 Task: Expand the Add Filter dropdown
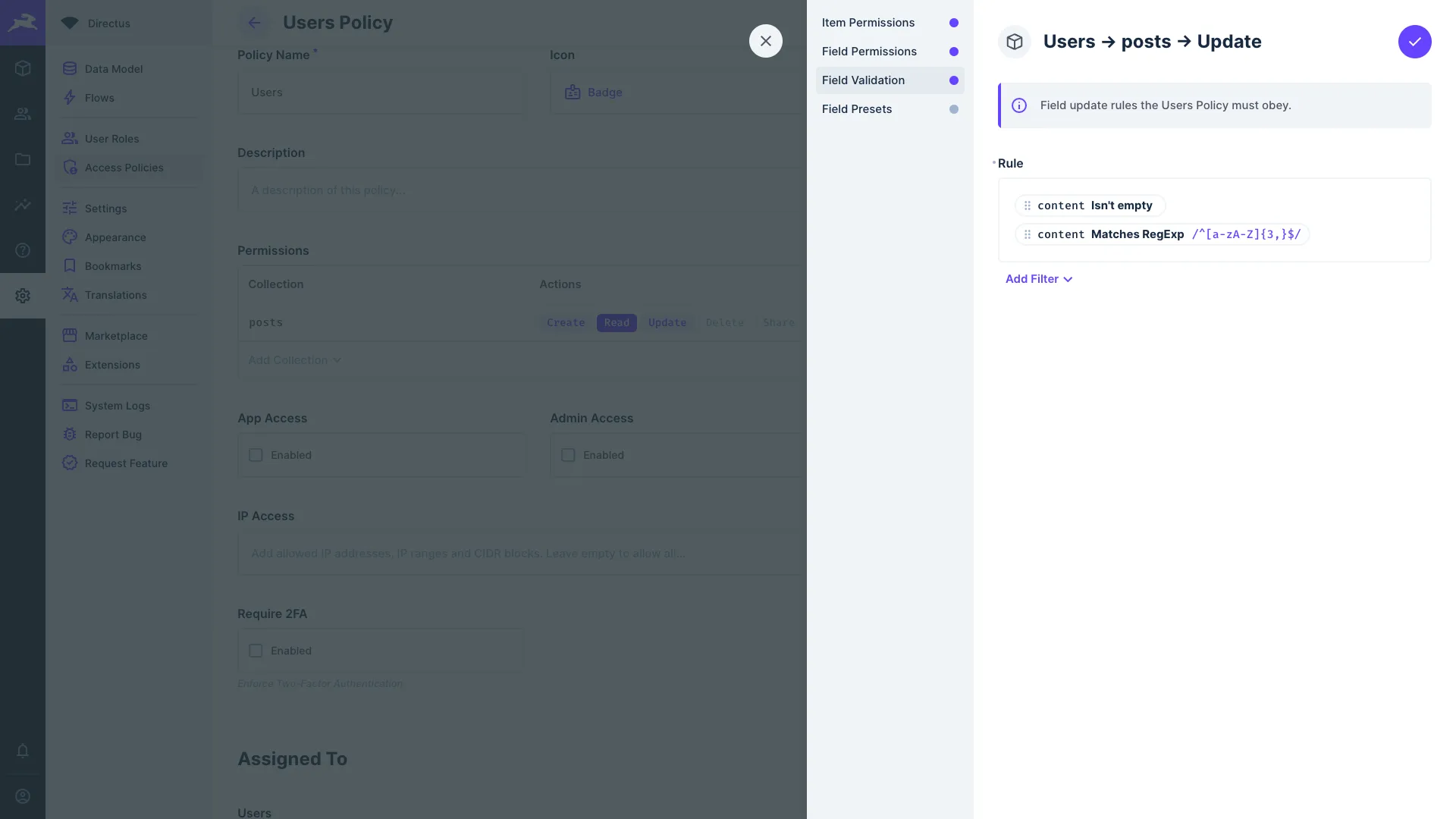[x=1038, y=279]
